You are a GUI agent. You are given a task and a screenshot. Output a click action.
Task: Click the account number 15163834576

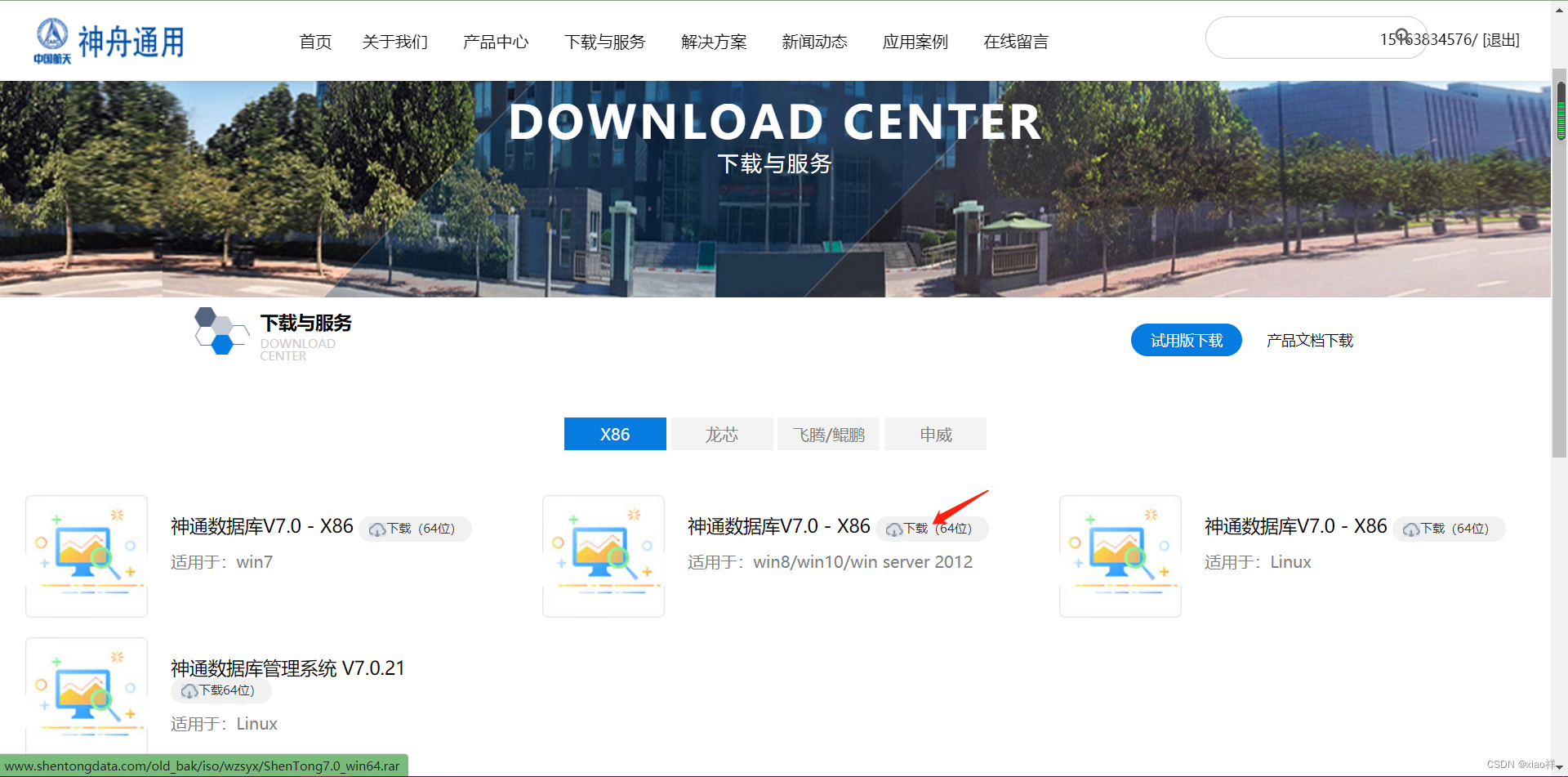[1426, 40]
